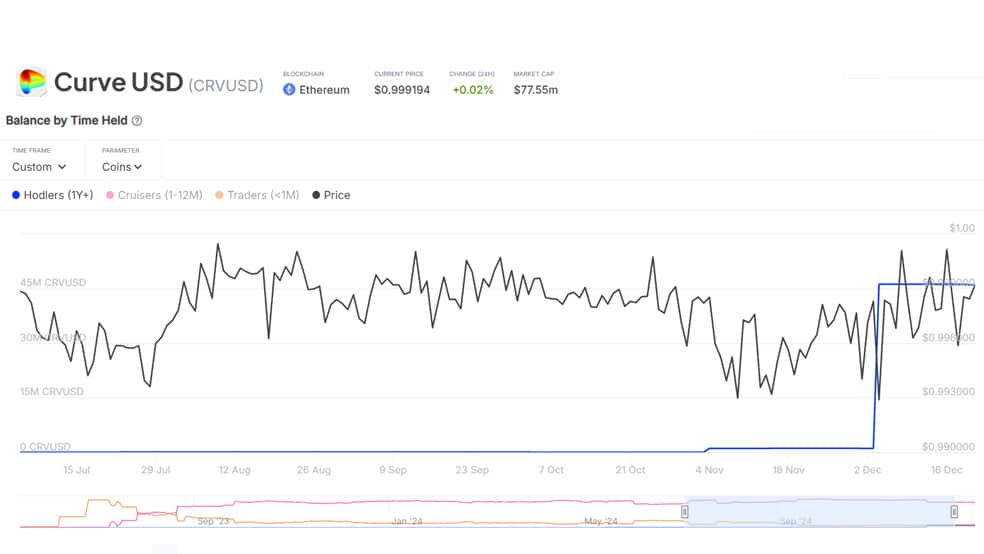Click the highlighted range selection in navigator
This screenshot has height=554, width=984.
coord(819,512)
